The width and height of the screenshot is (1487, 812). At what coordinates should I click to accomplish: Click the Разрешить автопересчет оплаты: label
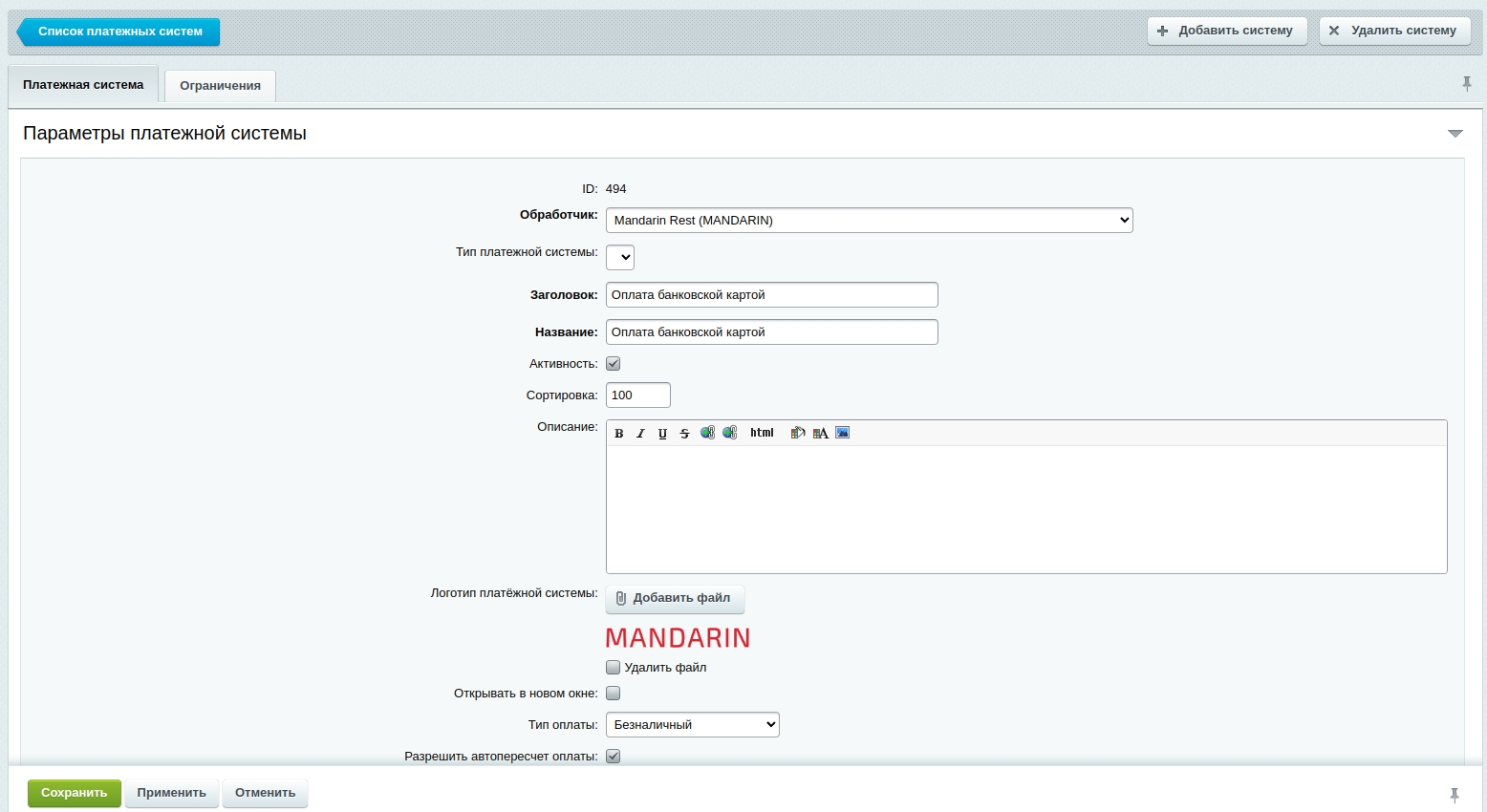click(x=501, y=757)
